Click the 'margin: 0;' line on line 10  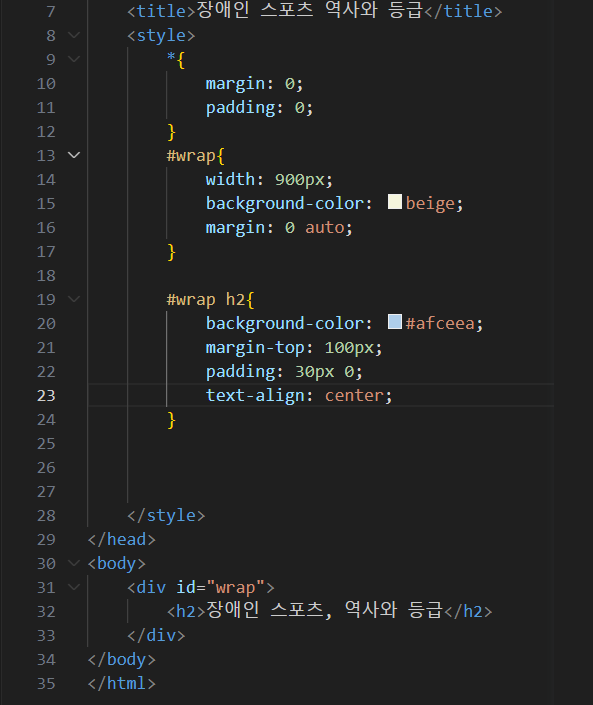click(x=254, y=84)
